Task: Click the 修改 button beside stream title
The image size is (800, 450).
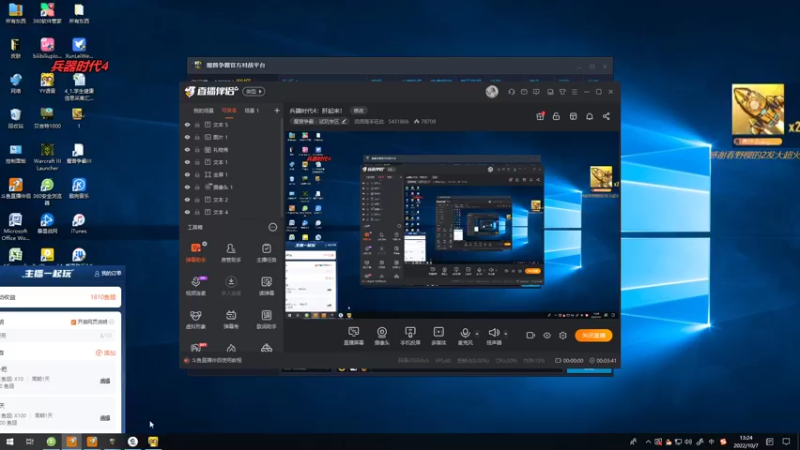Action: (x=359, y=111)
